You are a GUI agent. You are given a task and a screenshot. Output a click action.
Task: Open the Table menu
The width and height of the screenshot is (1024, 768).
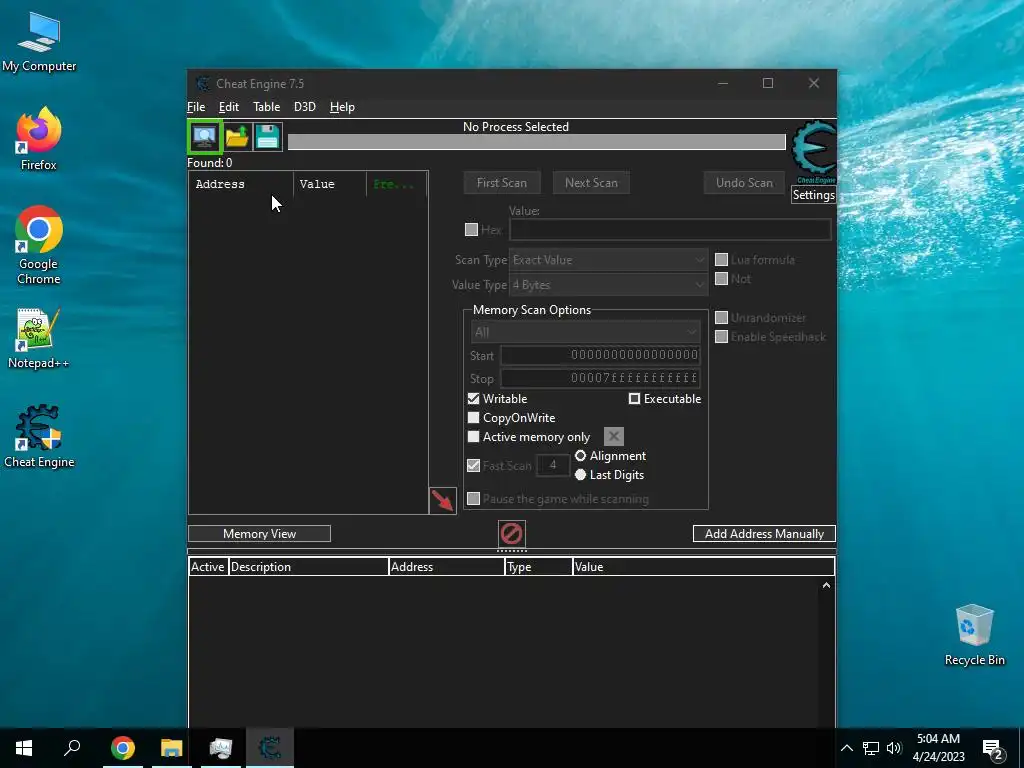(x=266, y=107)
